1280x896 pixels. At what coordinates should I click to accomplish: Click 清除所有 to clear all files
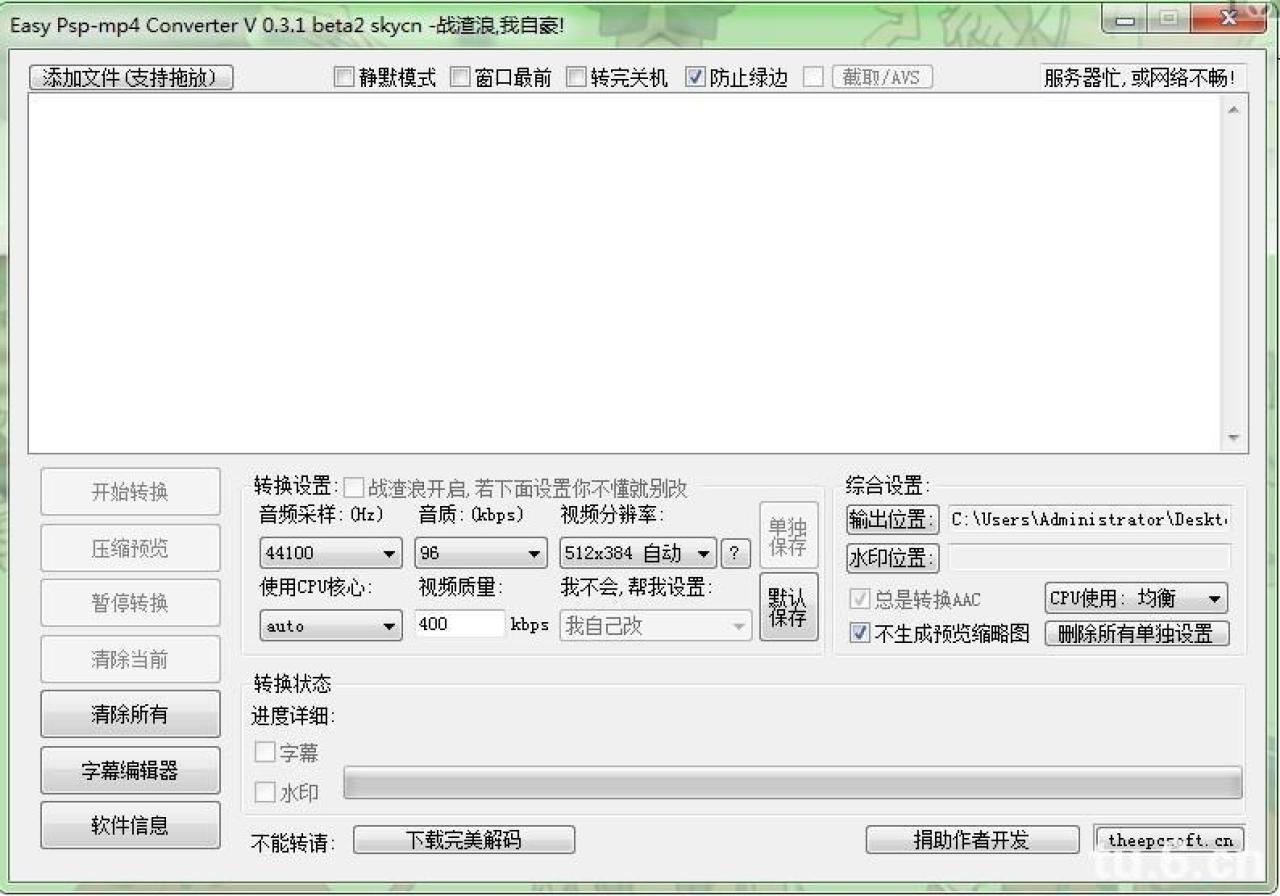(130, 713)
